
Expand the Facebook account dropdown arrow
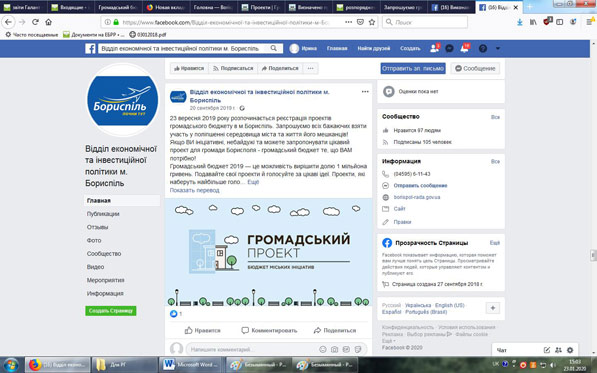point(498,49)
